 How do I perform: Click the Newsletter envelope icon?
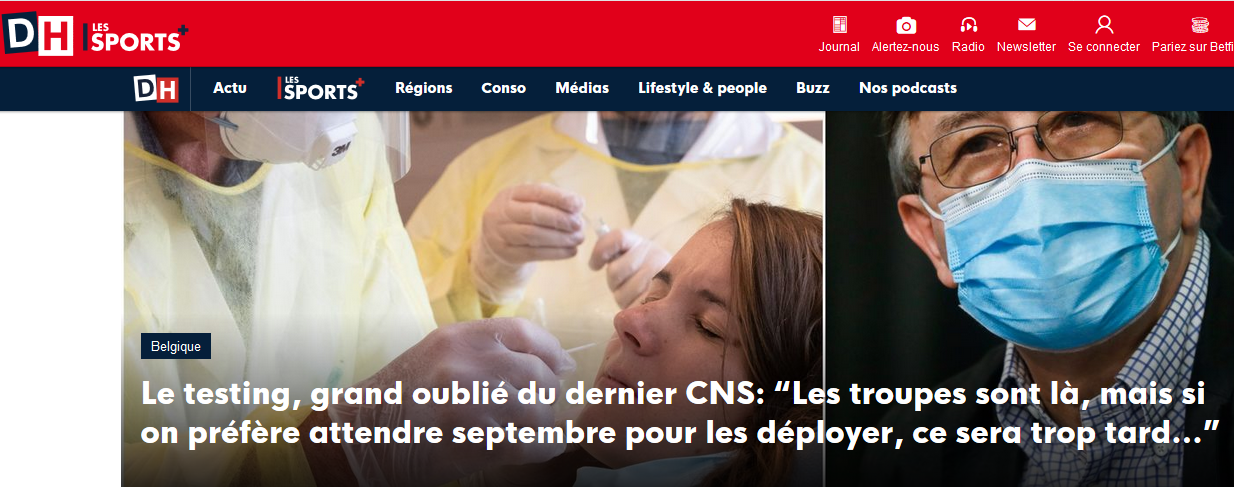[1026, 25]
